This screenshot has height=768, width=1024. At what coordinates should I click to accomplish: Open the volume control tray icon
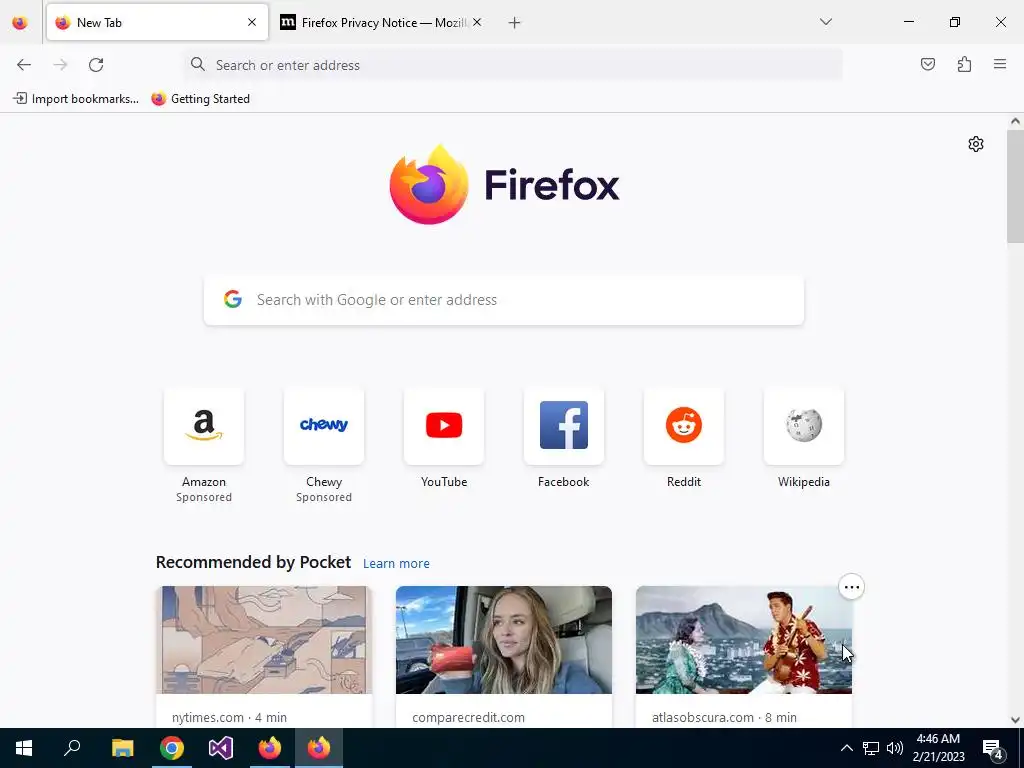(x=895, y=748)
